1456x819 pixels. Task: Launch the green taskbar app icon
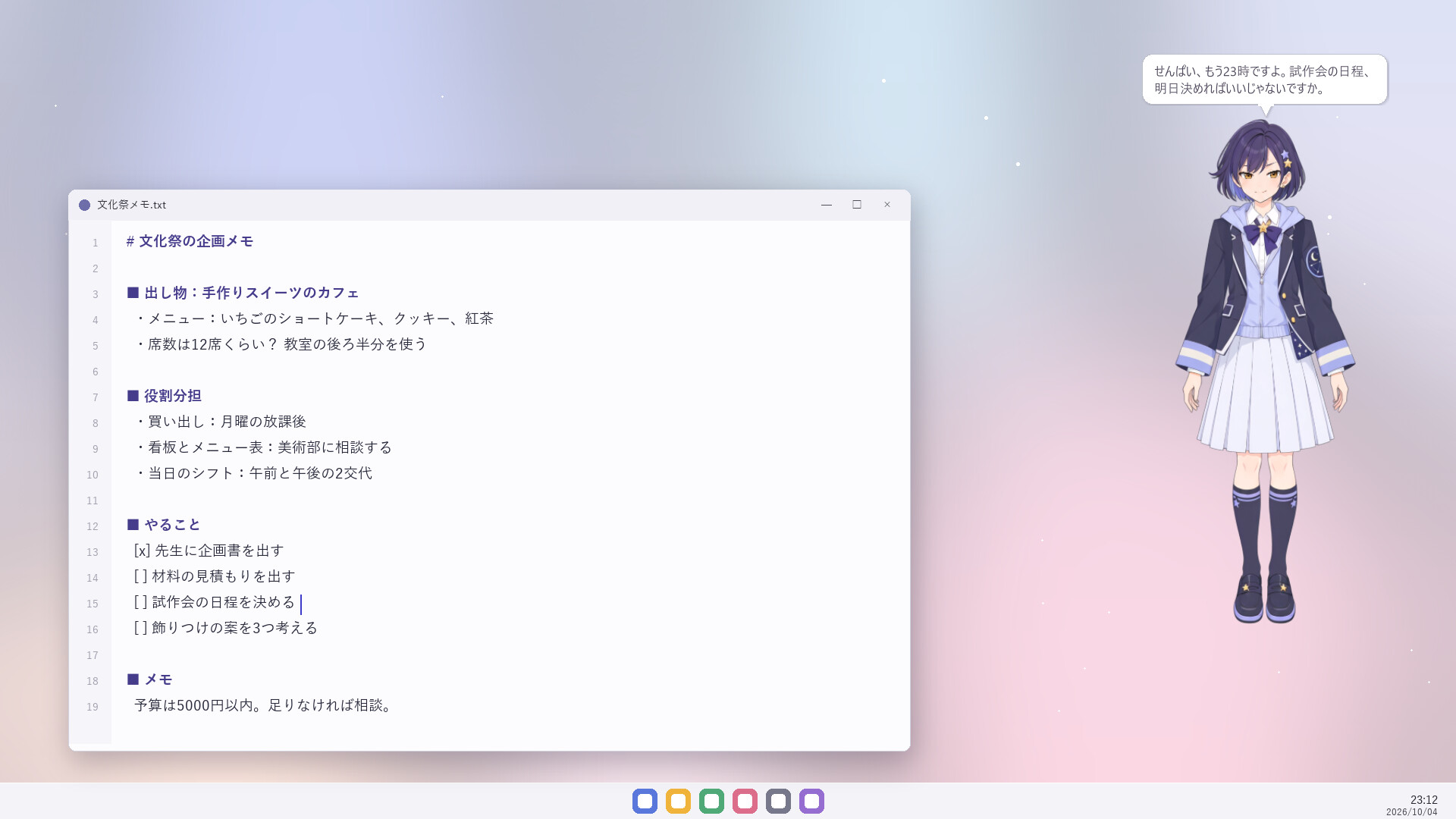point(711,801)
